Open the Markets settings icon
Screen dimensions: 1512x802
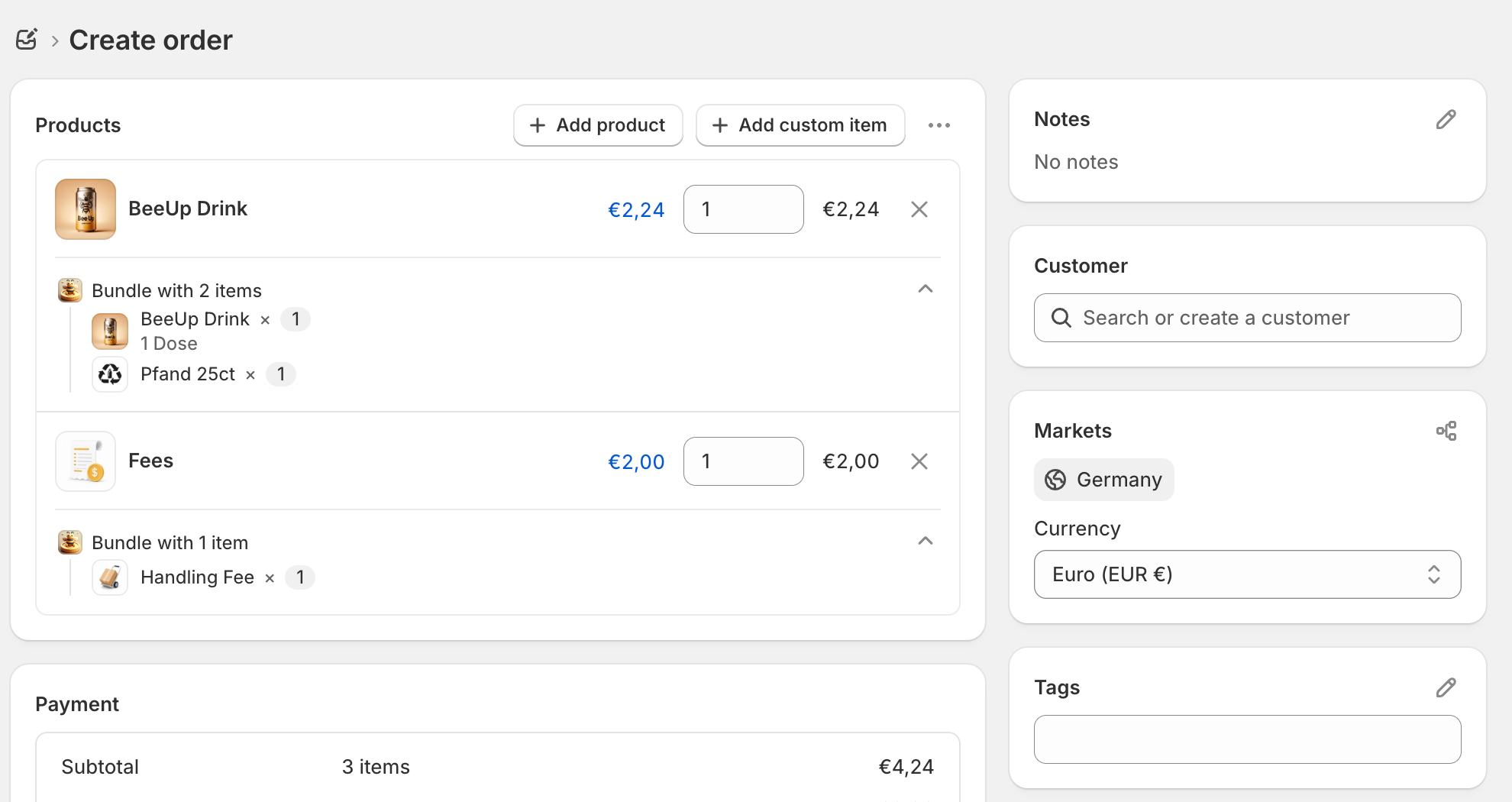pyautogui.click(x=1446, y=431)
